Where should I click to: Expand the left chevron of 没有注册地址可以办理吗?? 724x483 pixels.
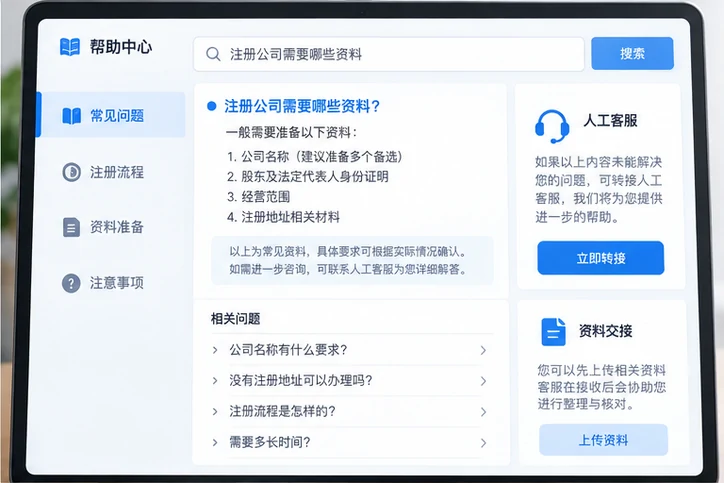215,380
